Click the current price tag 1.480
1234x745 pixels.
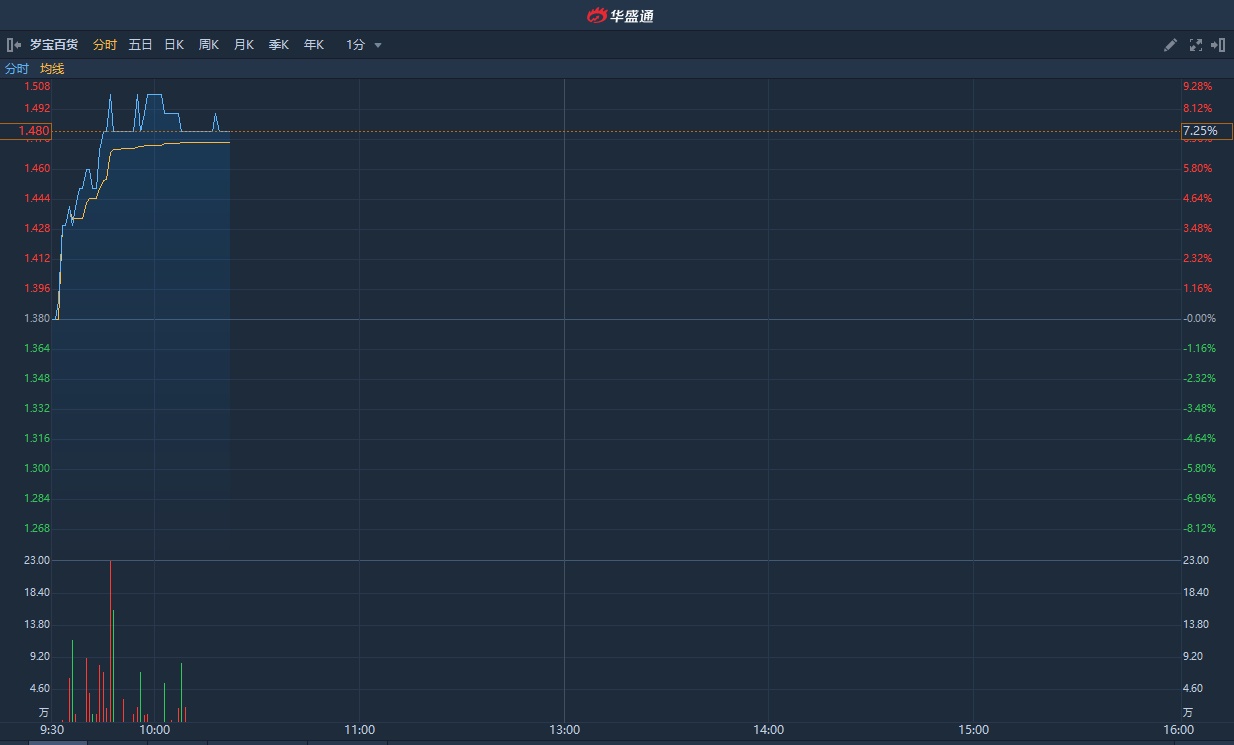(x=26, y=131)
